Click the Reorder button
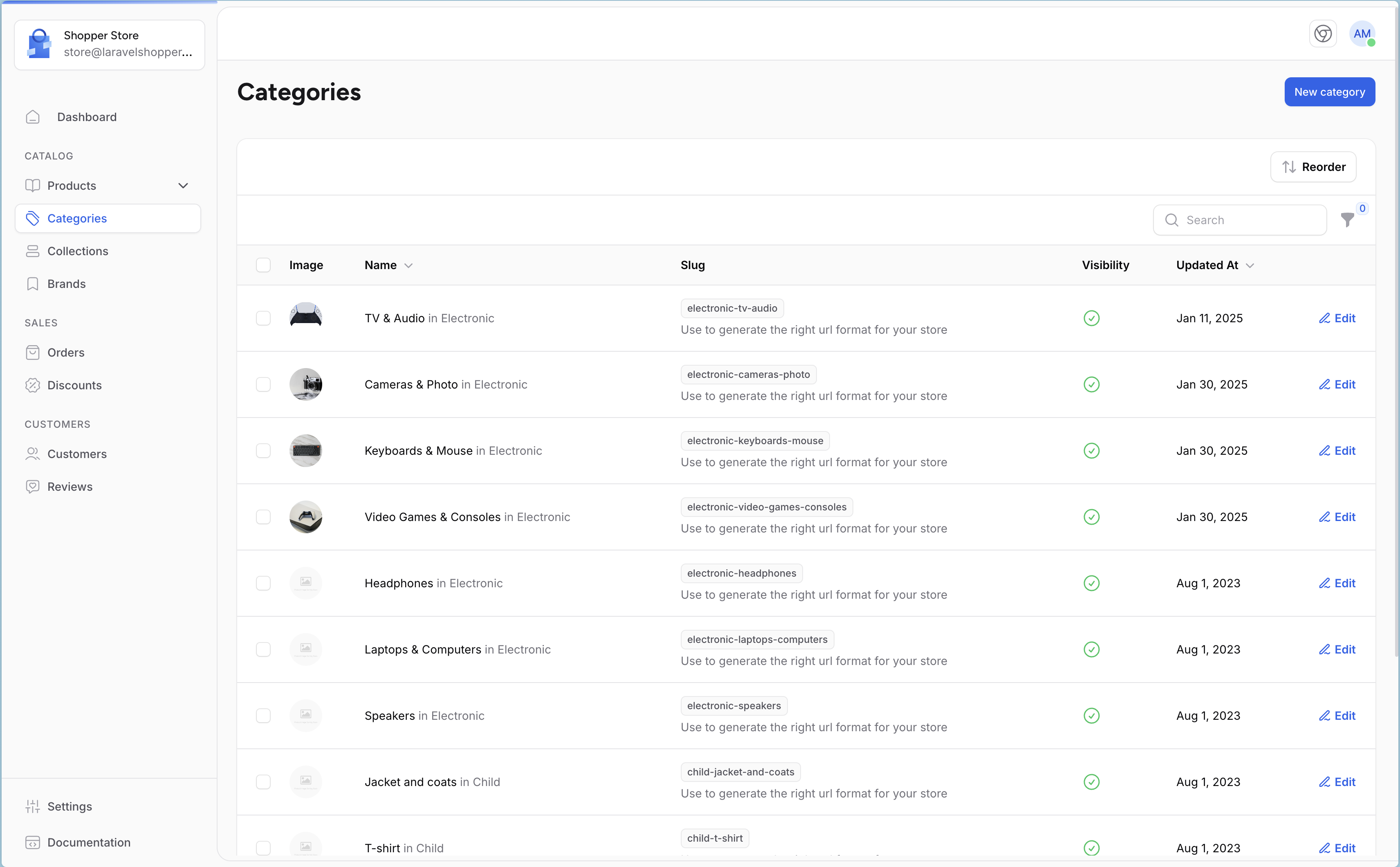This screenshot has height=867, width=1400. (1315, 167)
